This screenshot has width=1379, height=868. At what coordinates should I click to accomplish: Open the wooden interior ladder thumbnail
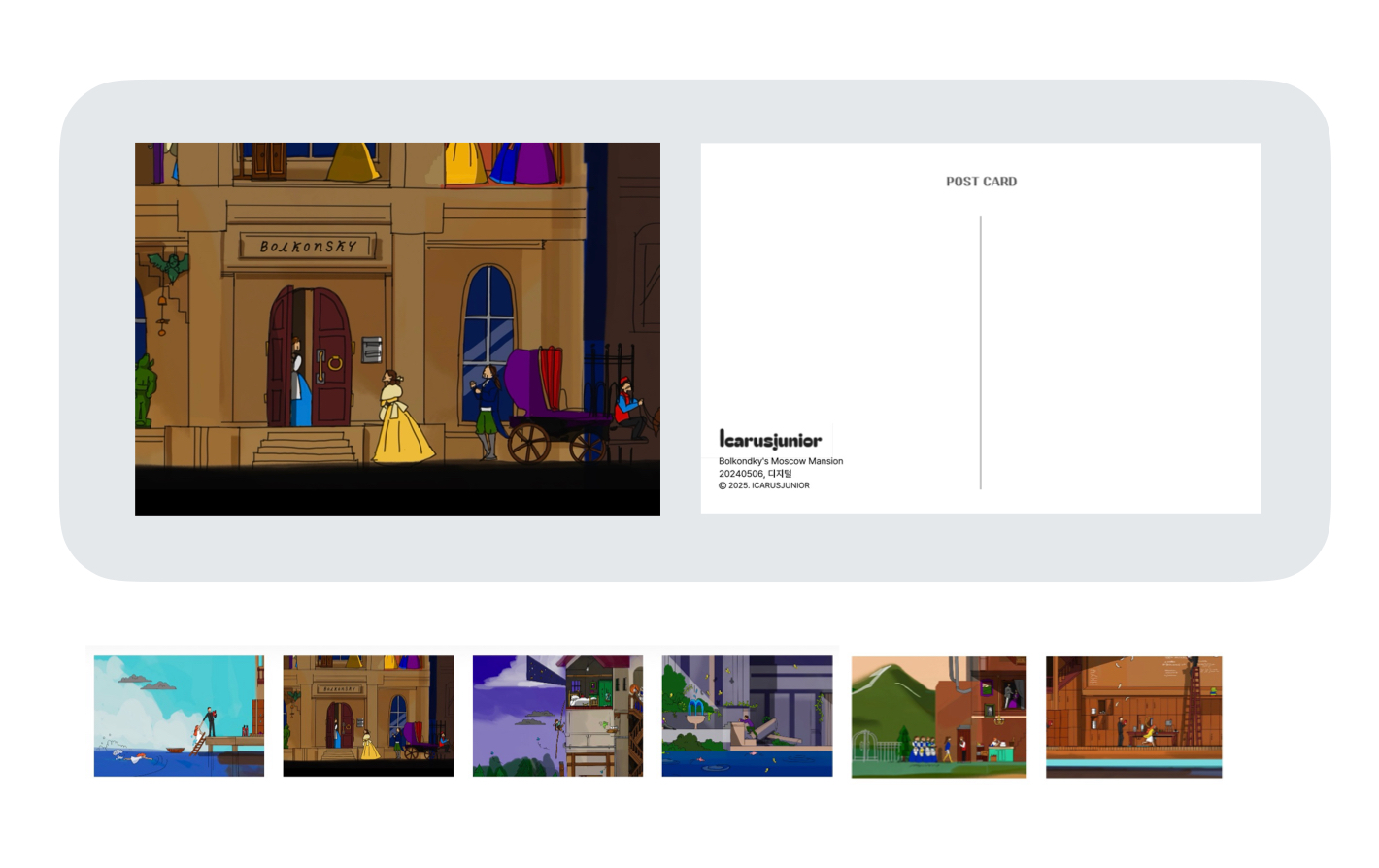(x=1133, y=717)
